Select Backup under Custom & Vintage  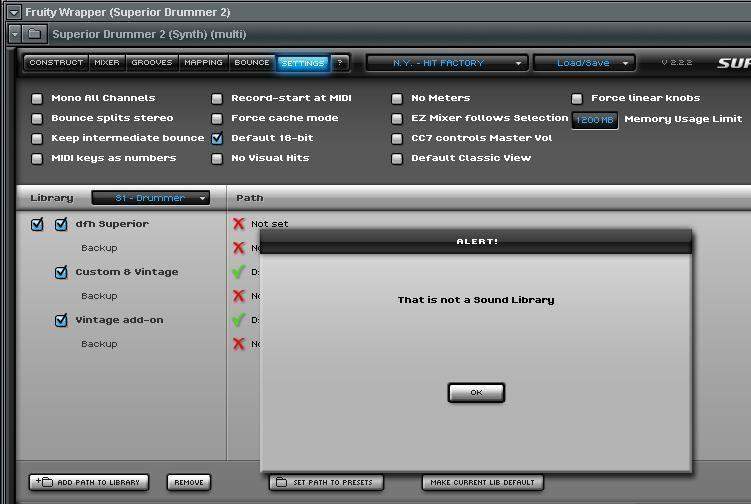point(99,296)
